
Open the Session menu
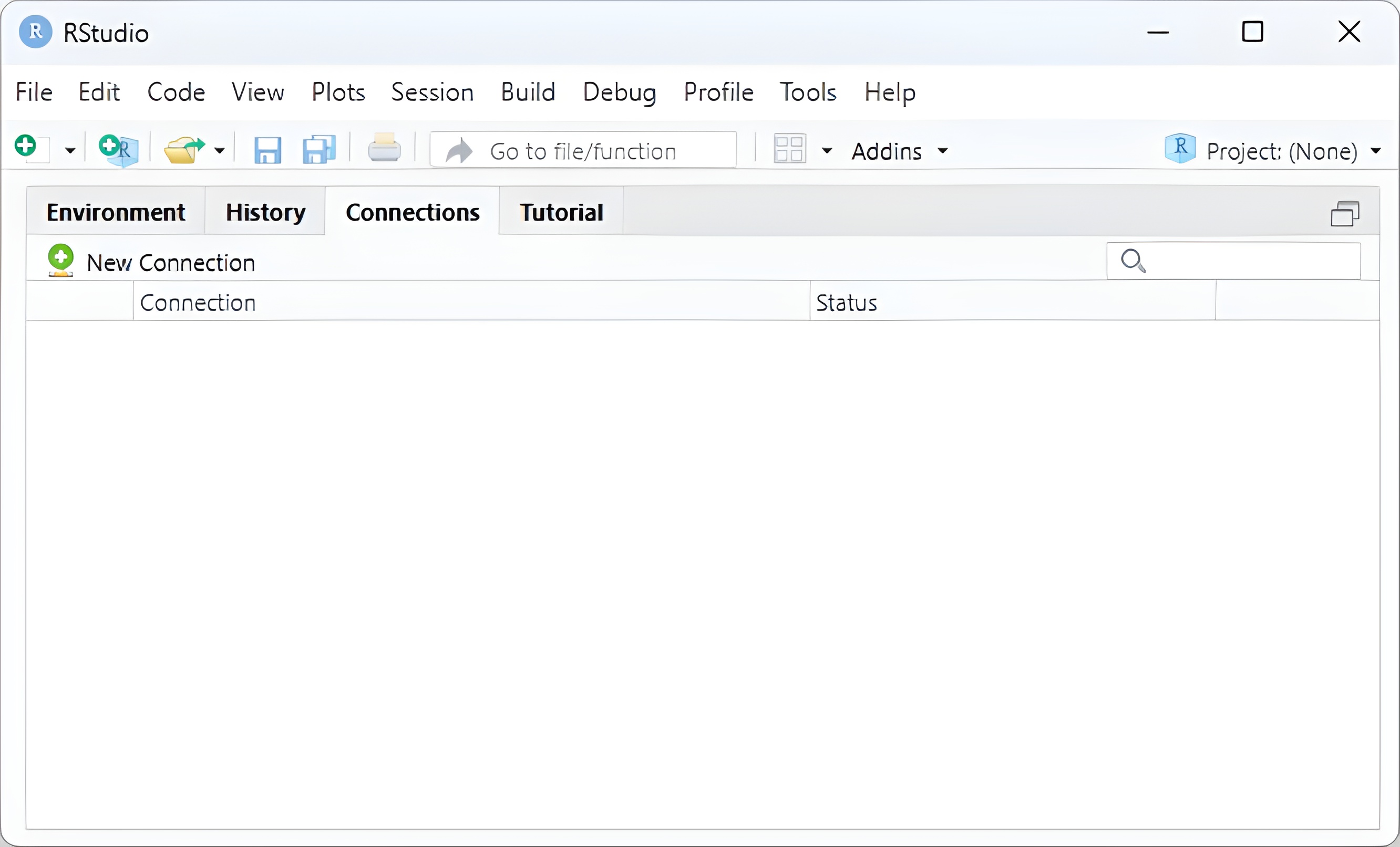point(432,92)
